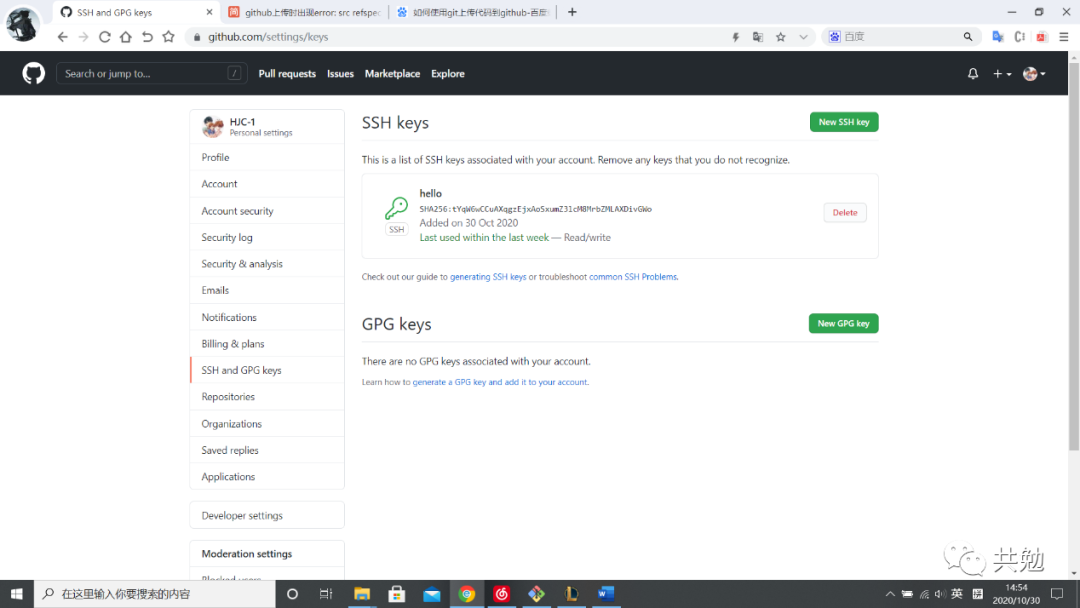Screen dimensions: 1080x608
Task: Open Issues in top navigation
Action: 340,74
